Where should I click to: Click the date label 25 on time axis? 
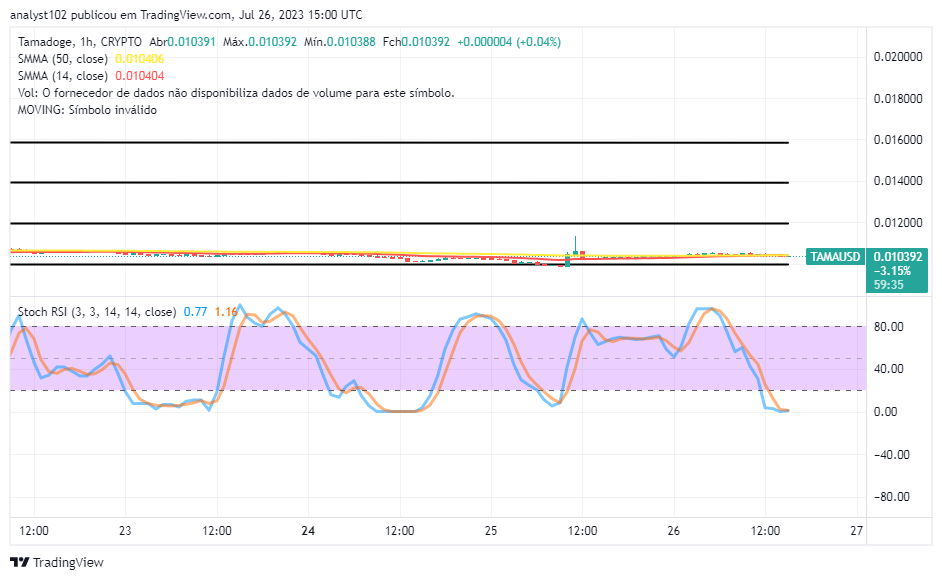click(x=491, y=531)
